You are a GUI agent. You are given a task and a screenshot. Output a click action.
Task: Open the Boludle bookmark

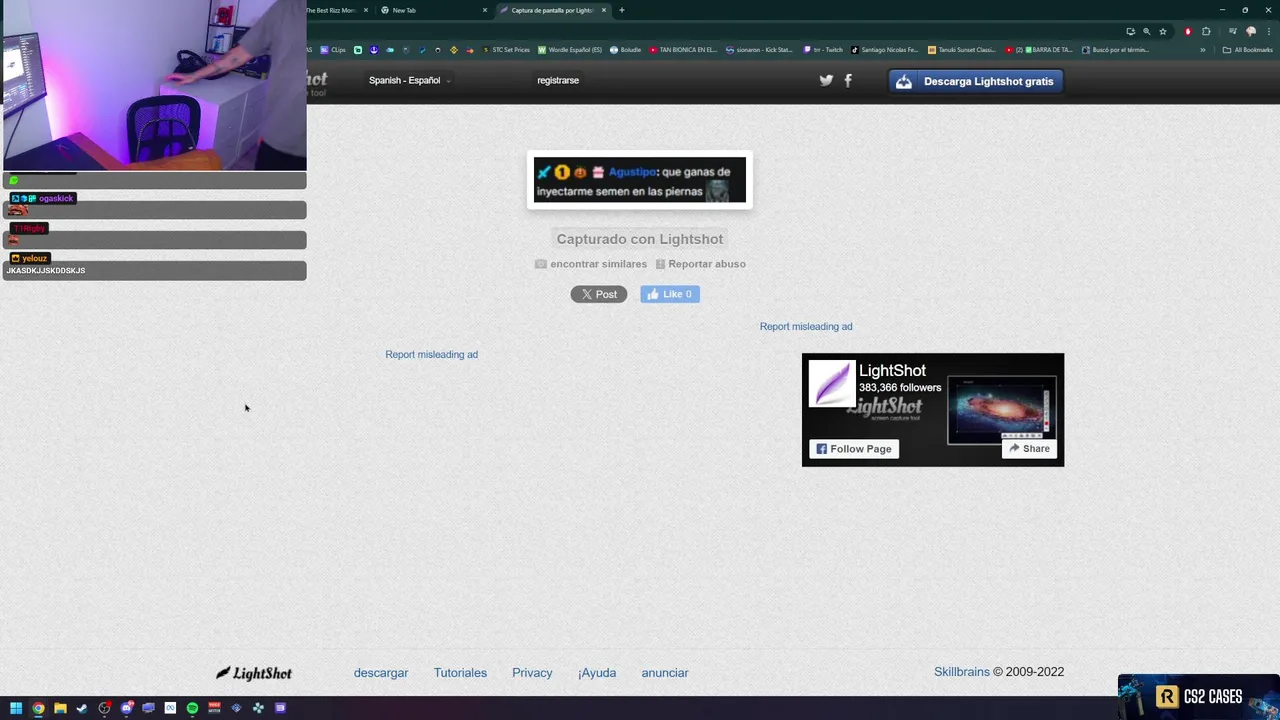625,50
